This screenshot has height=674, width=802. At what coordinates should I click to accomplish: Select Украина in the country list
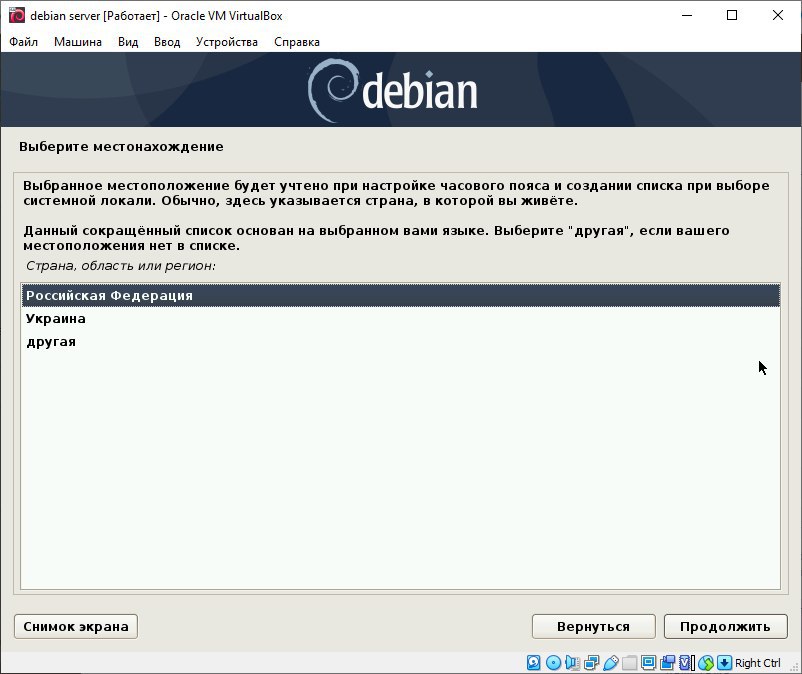pos(400,319)
